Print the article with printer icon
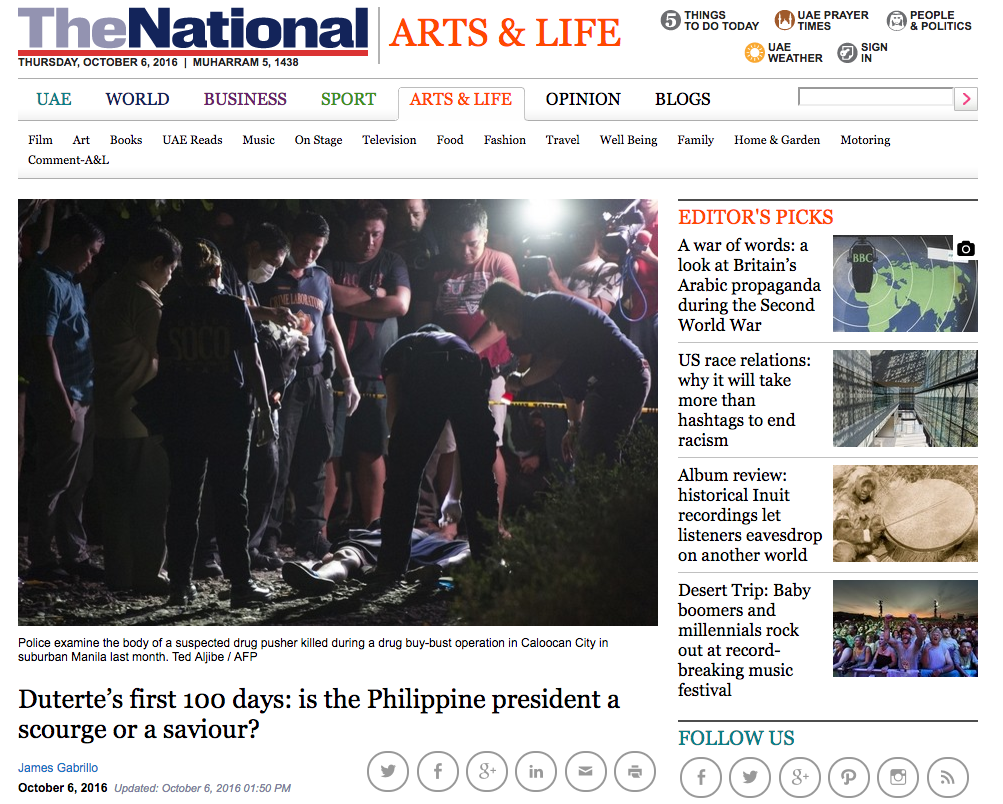 635,771
